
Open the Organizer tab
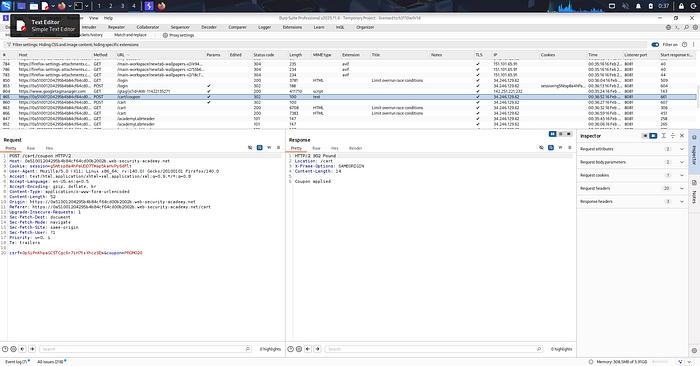coord(365,27)
